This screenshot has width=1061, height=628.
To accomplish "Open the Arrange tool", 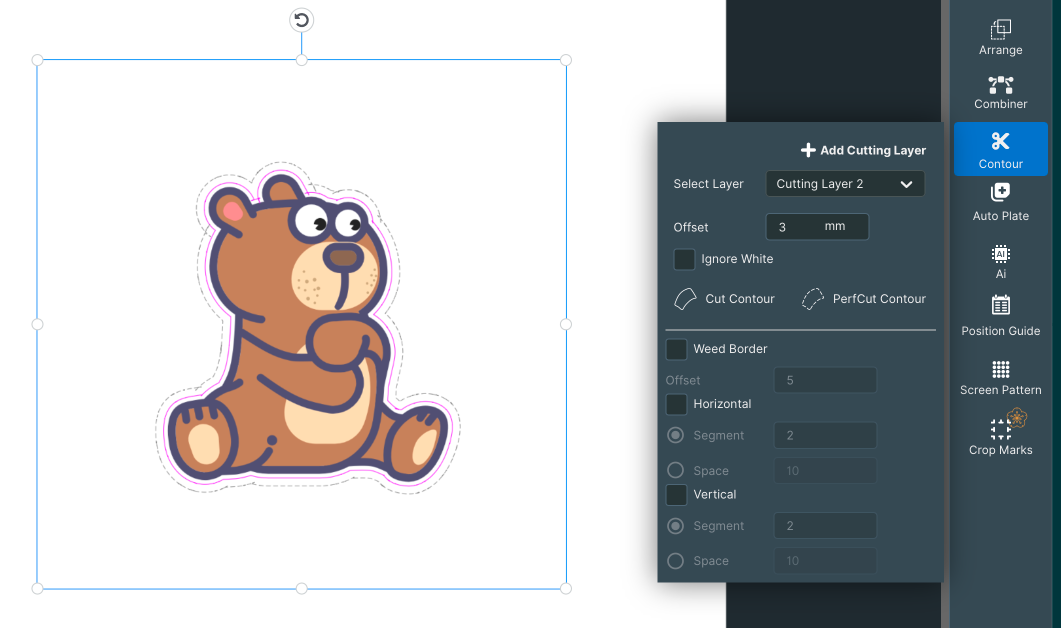I will click(x=1000, y=38).
